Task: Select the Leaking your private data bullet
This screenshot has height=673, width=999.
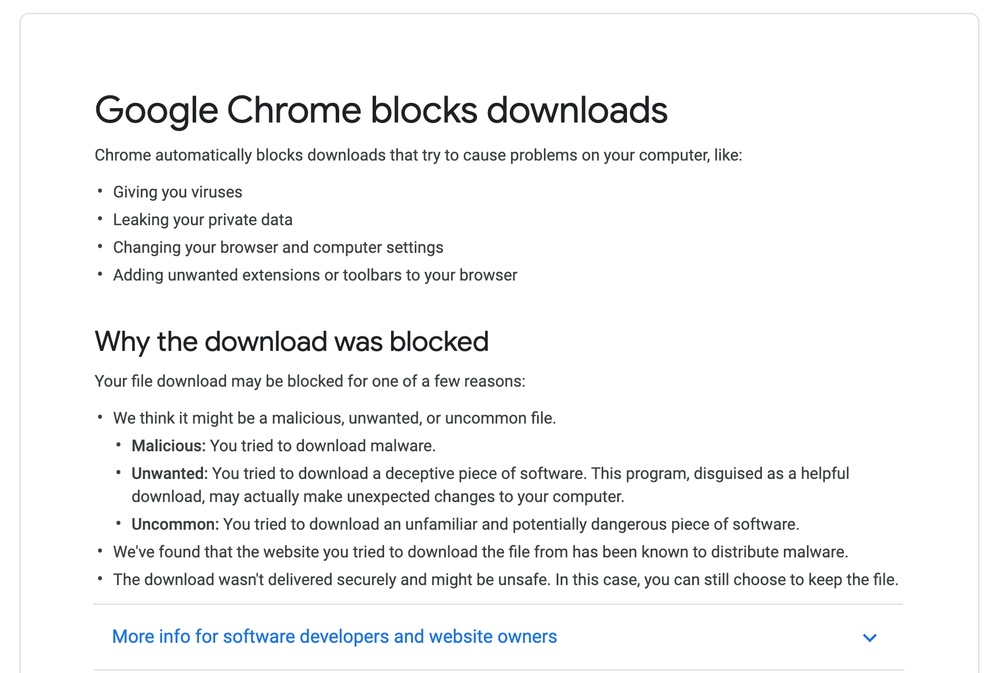Action: coord(203,220)
